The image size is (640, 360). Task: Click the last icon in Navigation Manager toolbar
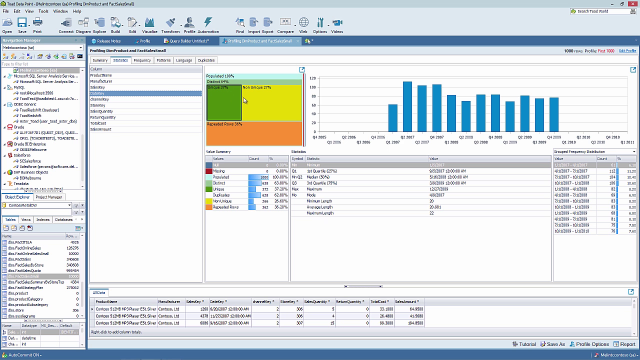point(80,56)
